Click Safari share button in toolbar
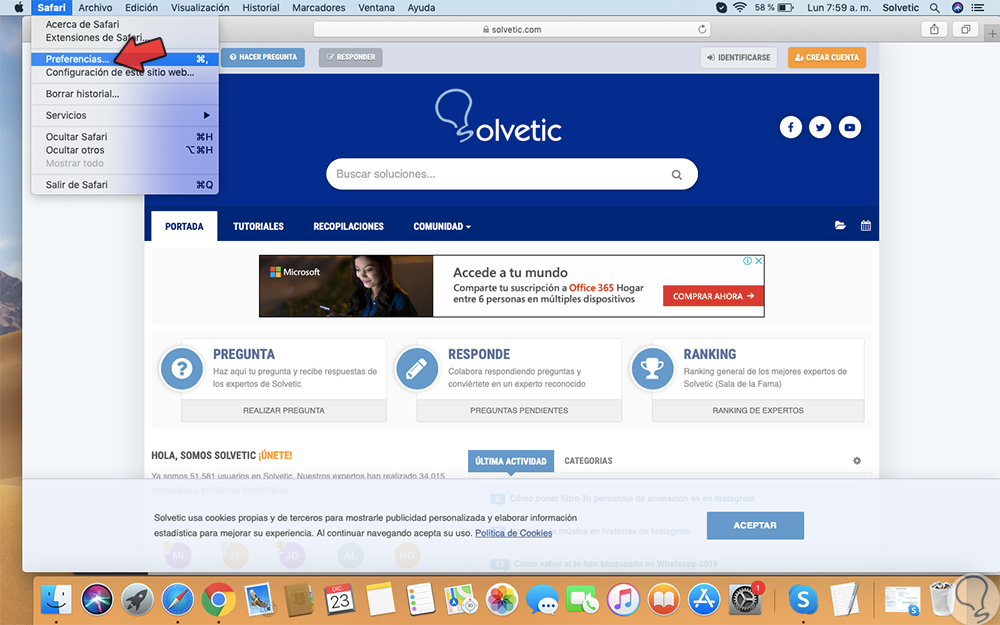Image resolution: width=1000 pixels, height=625 pixels. [x=934, y=29]
